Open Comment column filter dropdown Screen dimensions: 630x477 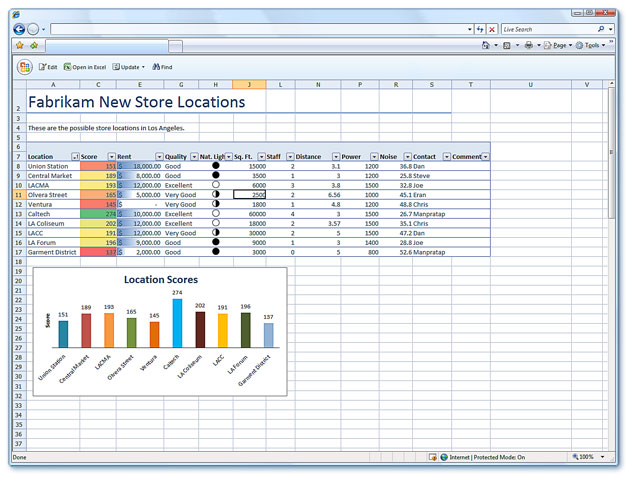[x=486, y=157]
